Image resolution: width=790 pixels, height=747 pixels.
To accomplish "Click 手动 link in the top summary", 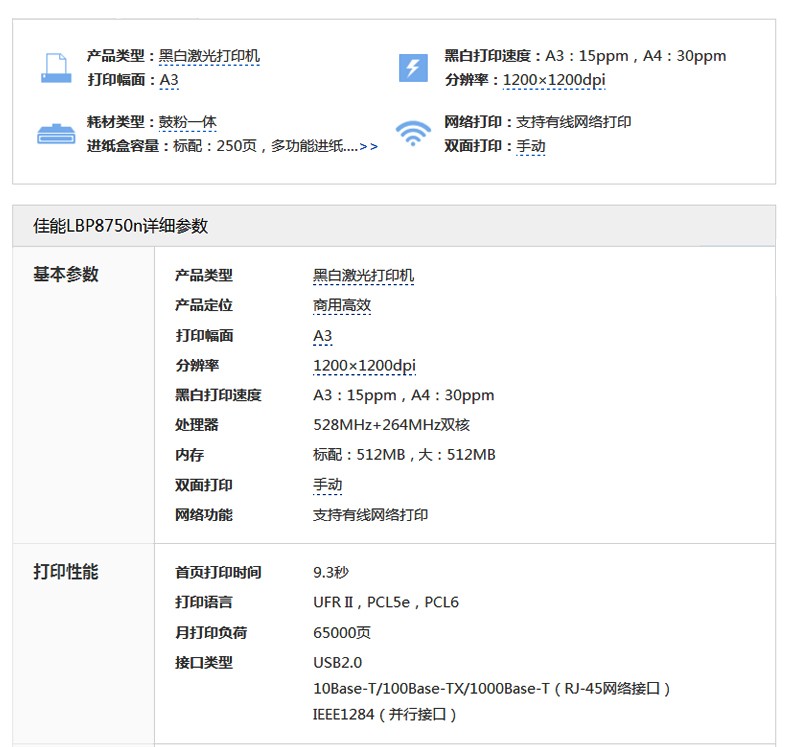I will point(530,146).
